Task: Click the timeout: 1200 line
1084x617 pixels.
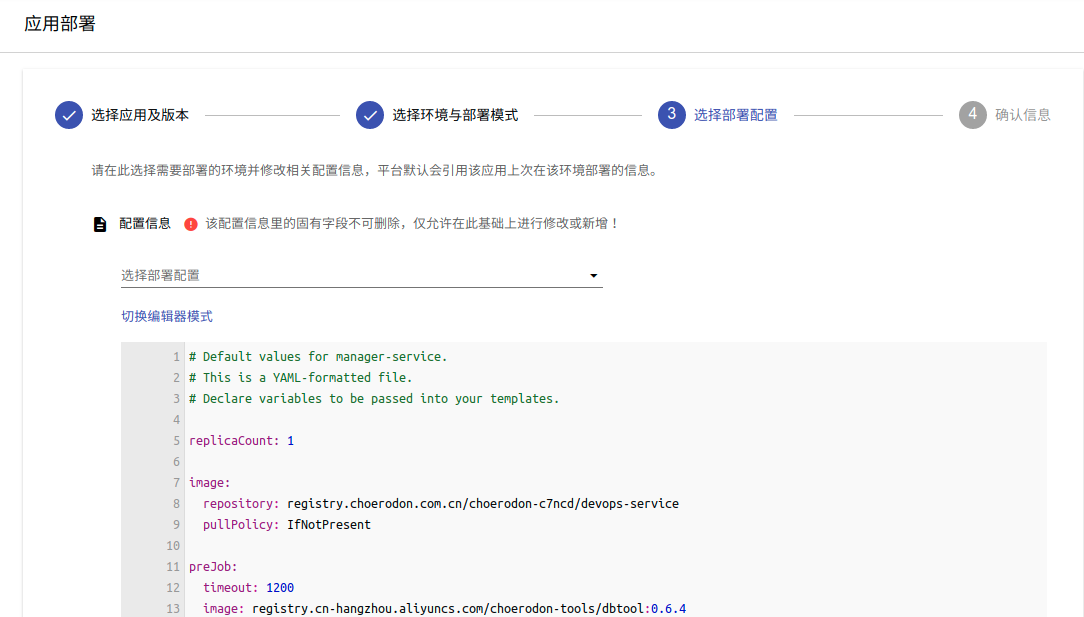Action: (248, 587)
